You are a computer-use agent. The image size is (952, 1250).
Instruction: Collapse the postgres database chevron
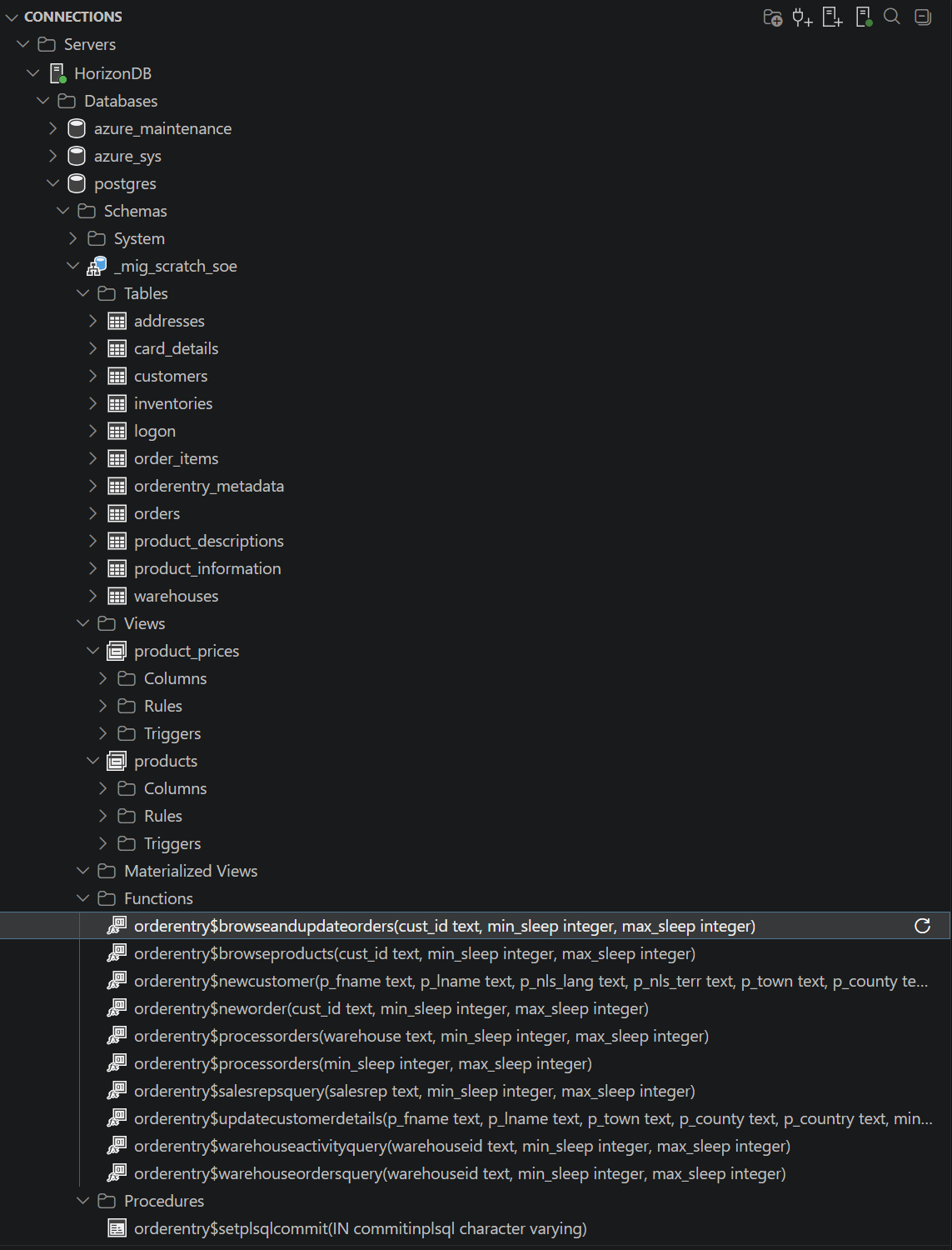point(53,183)
